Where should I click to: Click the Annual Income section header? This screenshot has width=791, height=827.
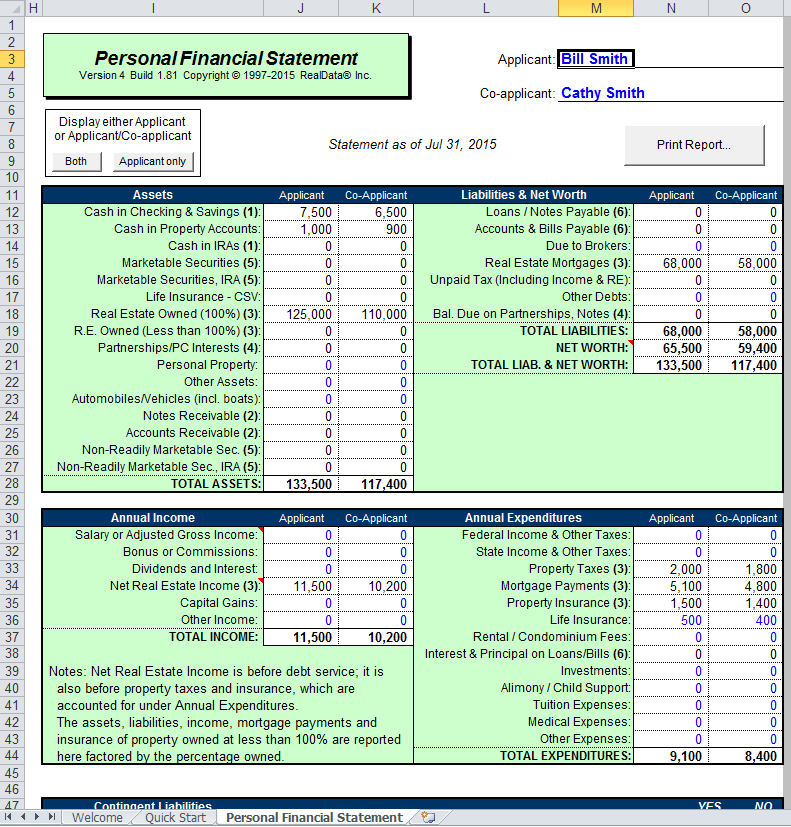click(x=153, y=518)
